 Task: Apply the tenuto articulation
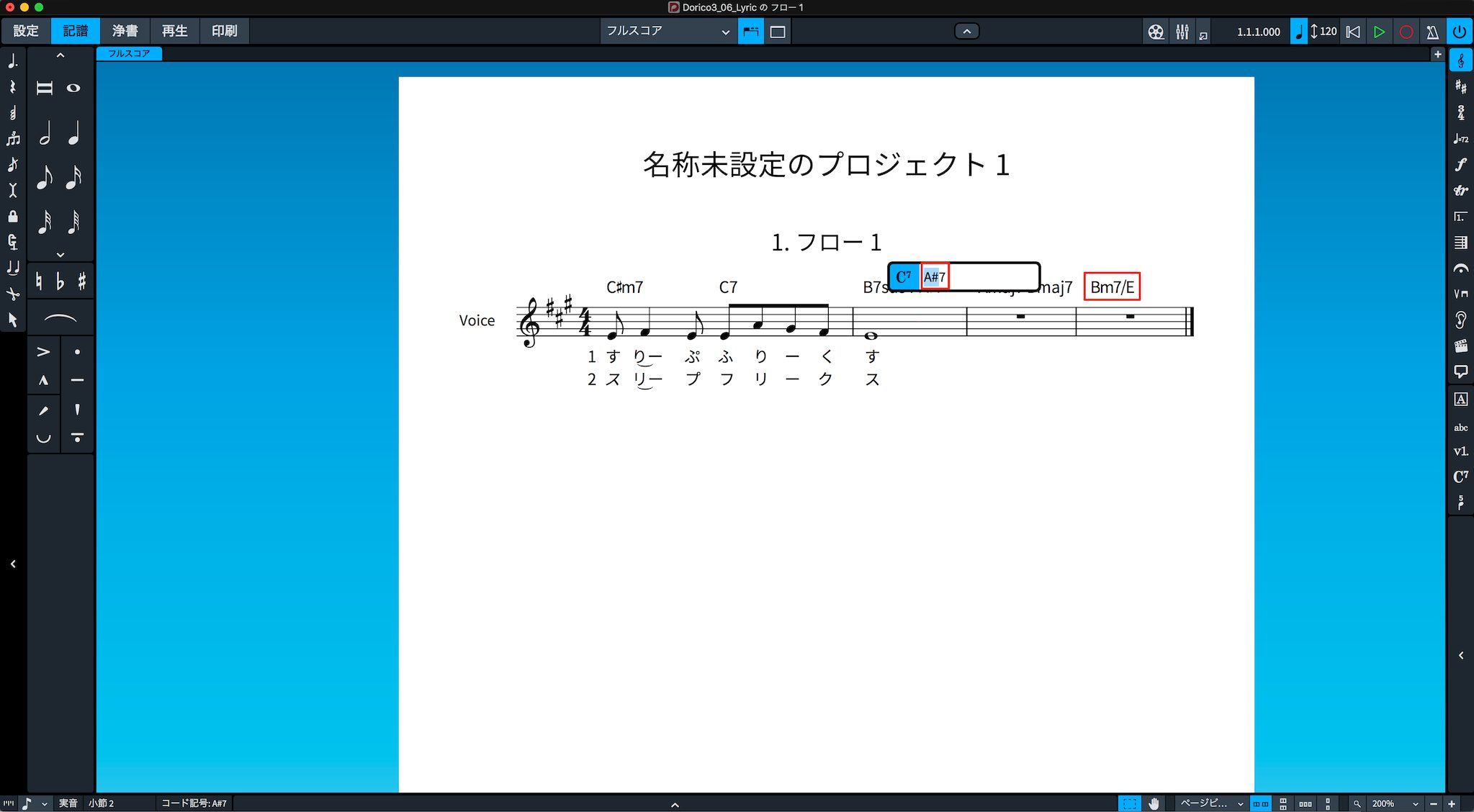77,380
